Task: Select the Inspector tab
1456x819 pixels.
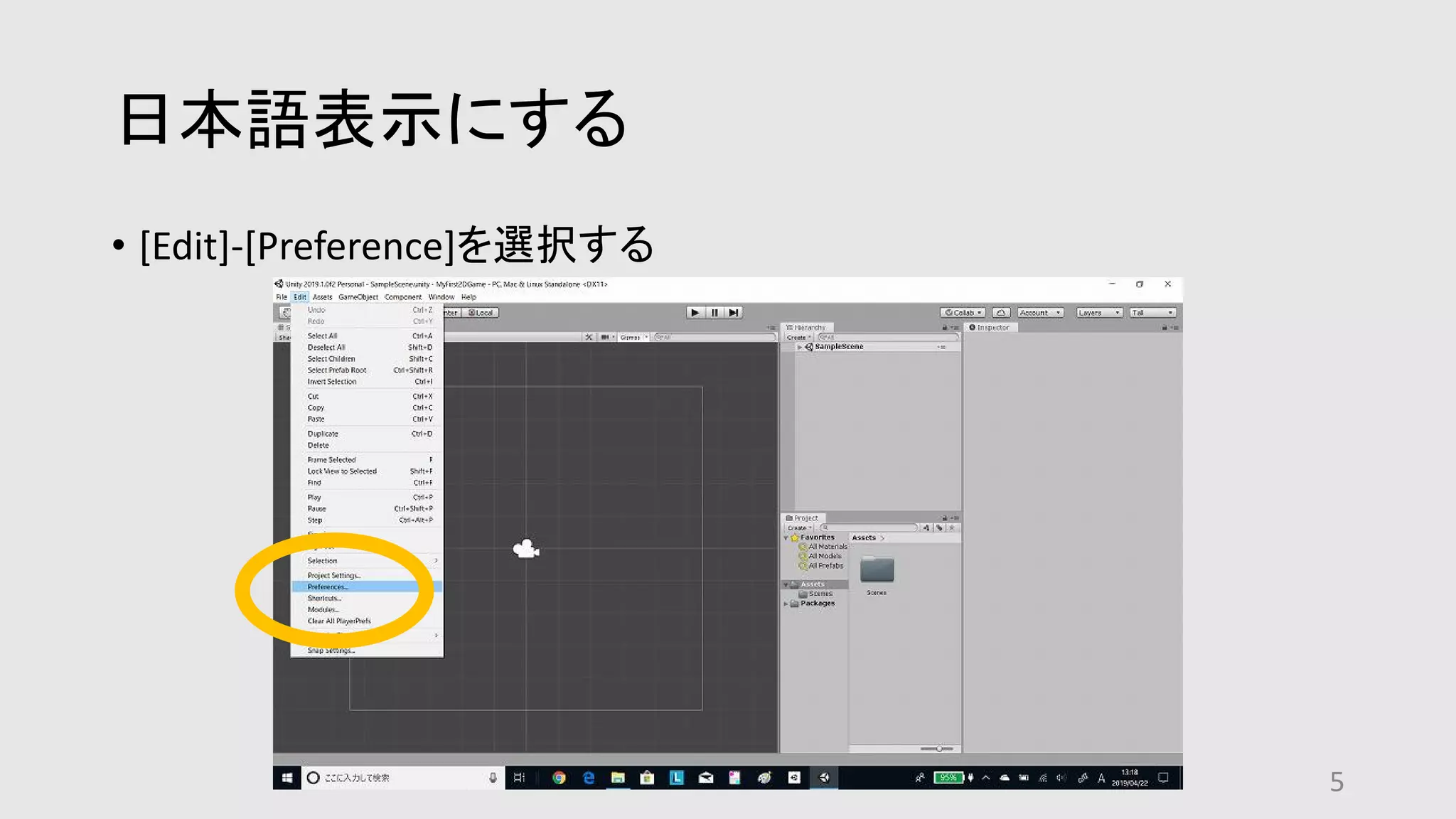Action: (990, 328)
